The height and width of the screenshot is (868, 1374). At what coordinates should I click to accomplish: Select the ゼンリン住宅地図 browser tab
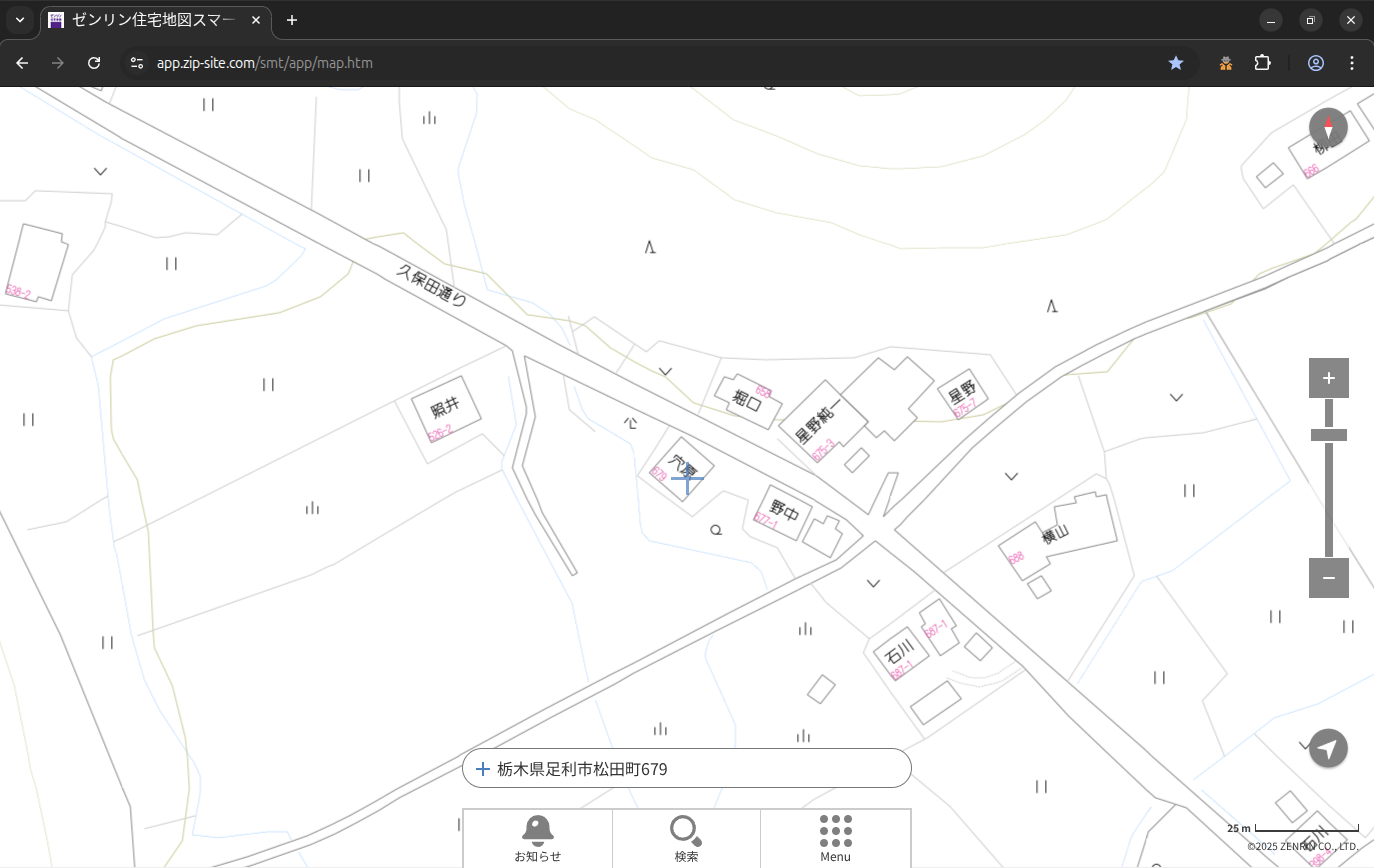(x=150, y=20)
